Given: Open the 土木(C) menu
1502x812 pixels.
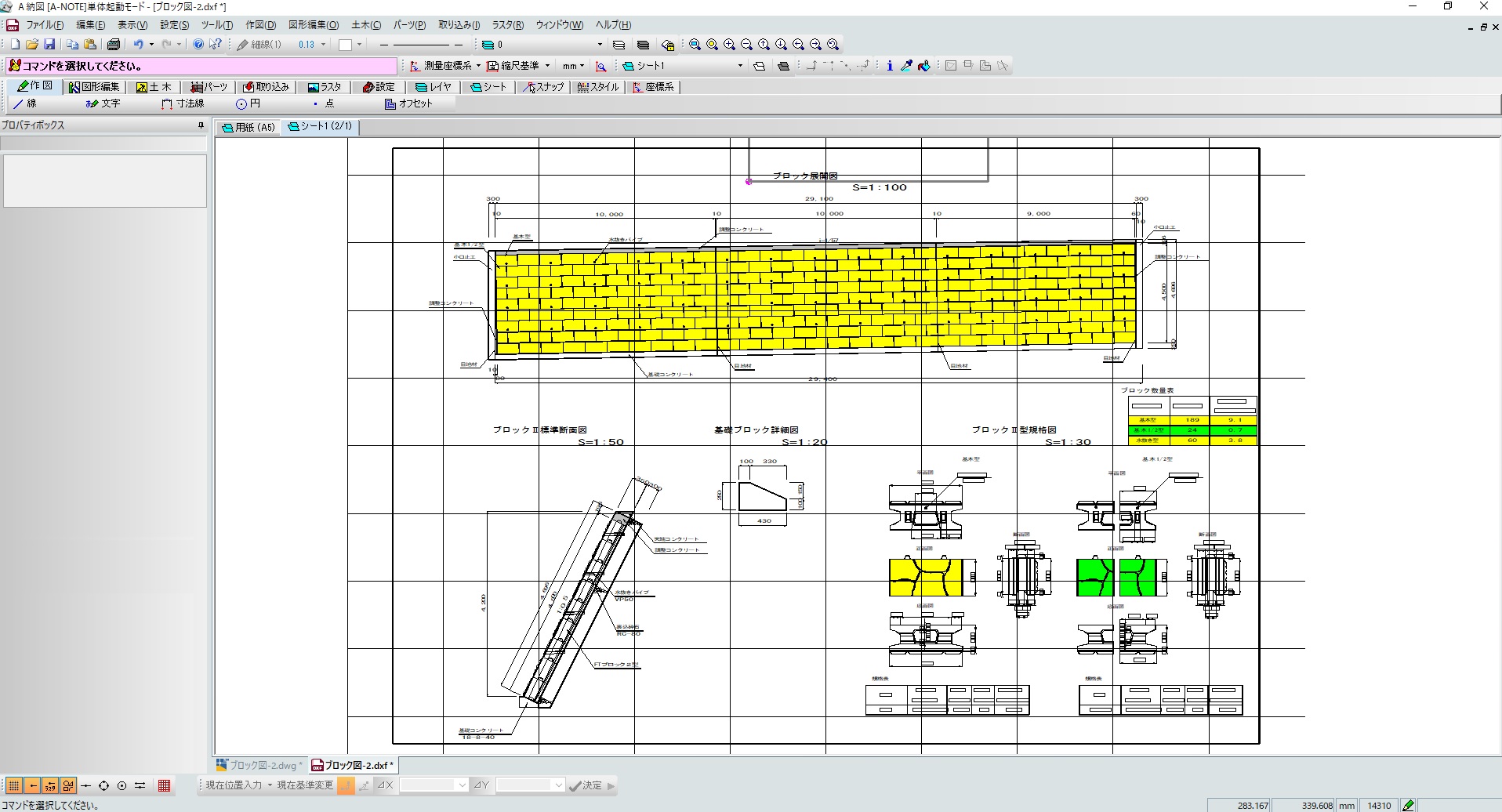Looking at the screenshot, I should pyautogui.click(x=365, y=25).
